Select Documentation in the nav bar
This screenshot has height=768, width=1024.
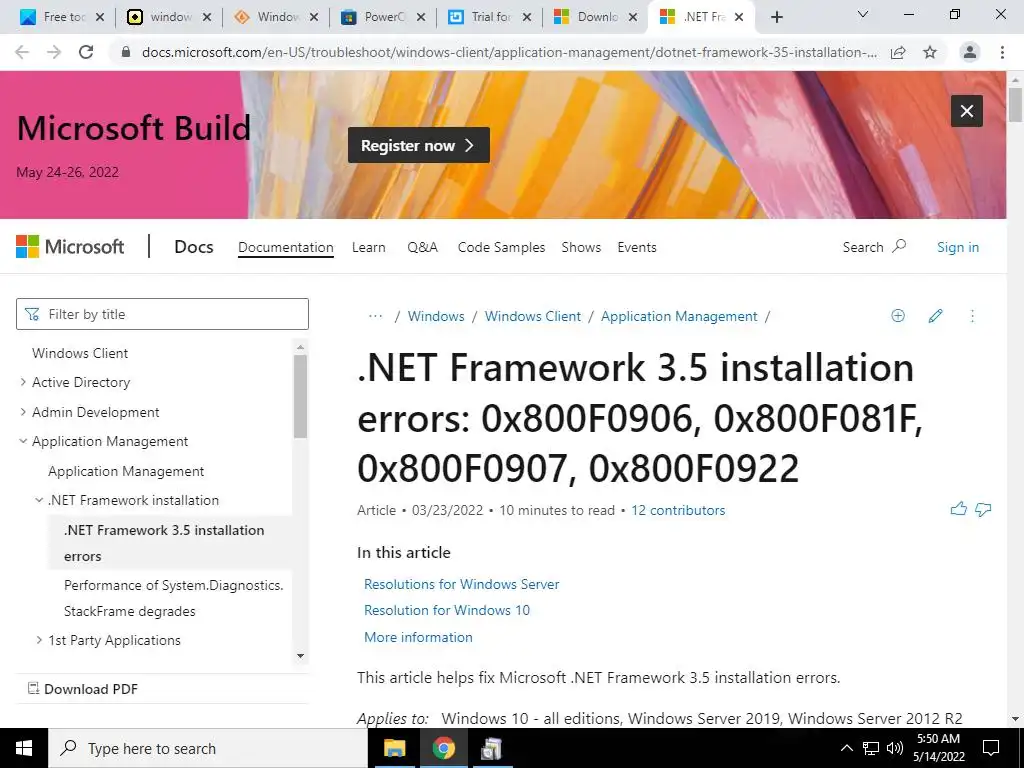click(x=285, y=248)
